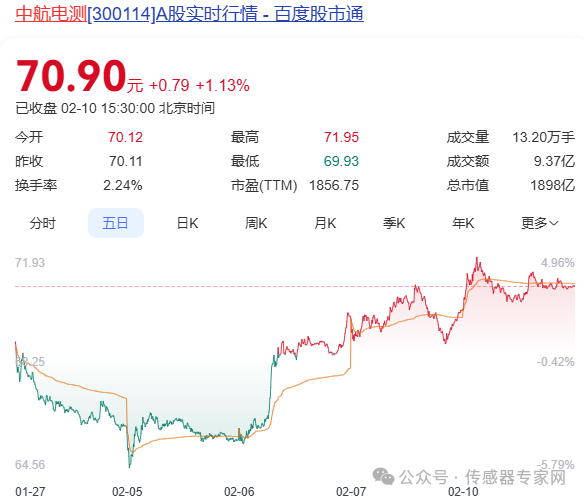Expand the 更多 dropdown menu
Image resolution: width=584 pixels, height=500 pixels.
[540, 223]
